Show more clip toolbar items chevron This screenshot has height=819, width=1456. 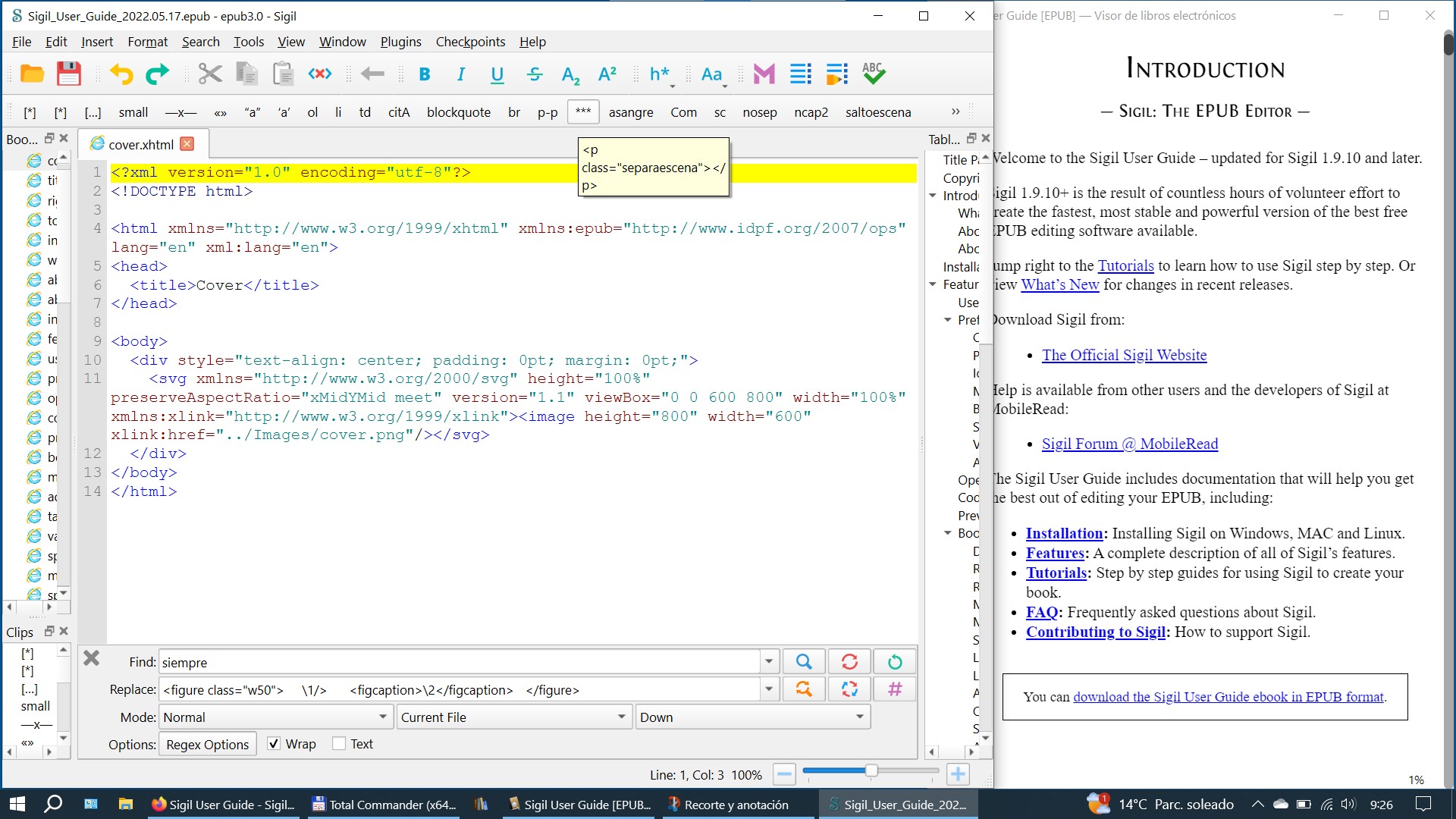[955, 111]
